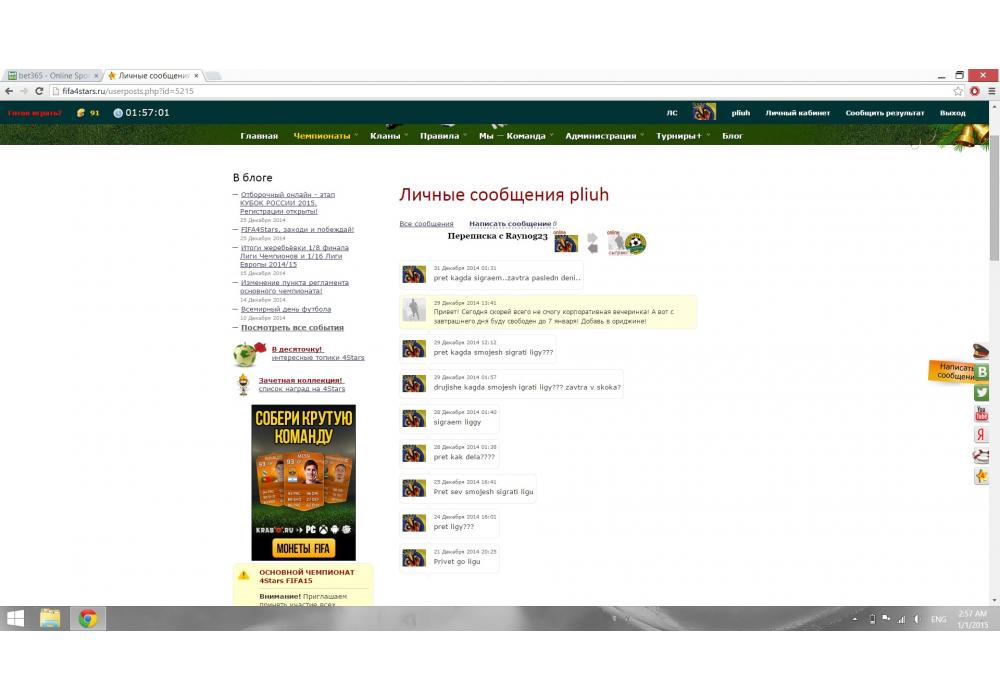Open the VK social sidebar icon
Viewport: 1000px width, 700px height.
[982, 372]
